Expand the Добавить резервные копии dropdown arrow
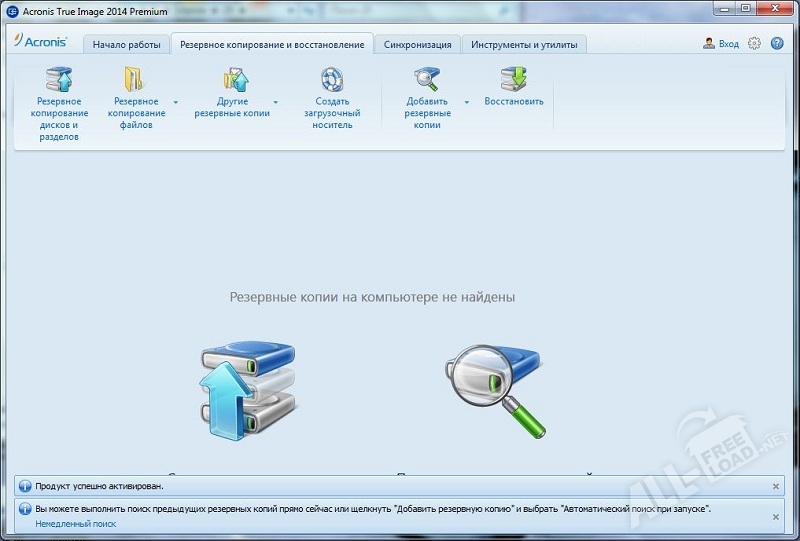 pos(467,102)
